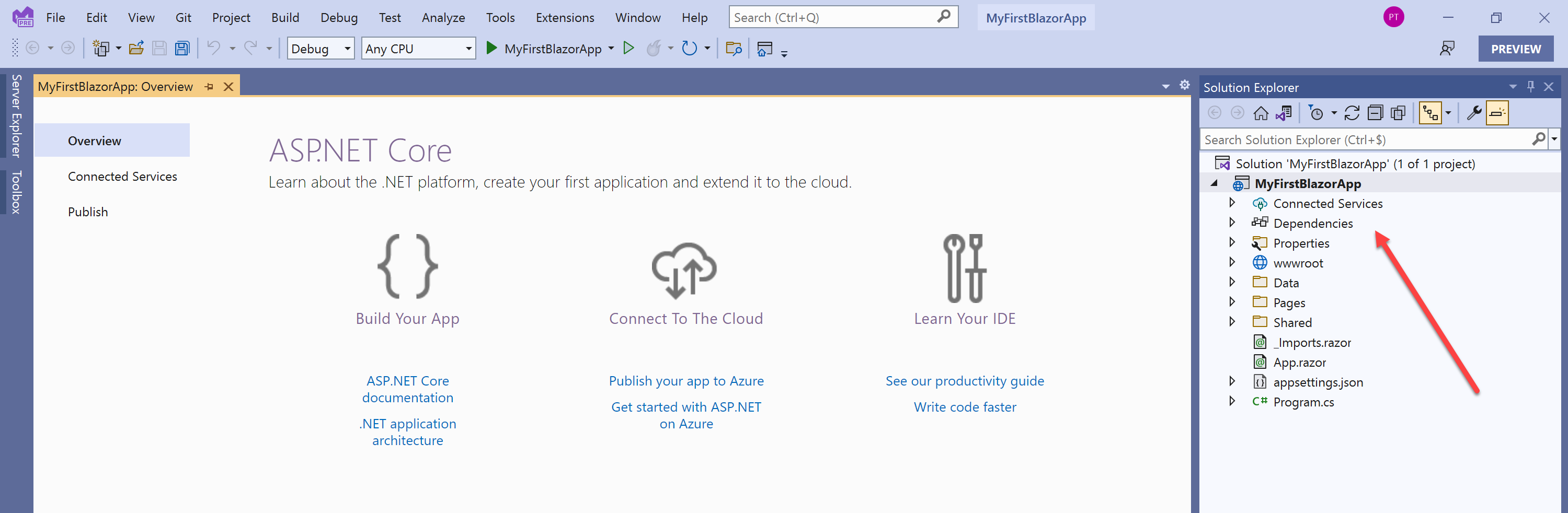1568x513 pixels.
Task: Click the Solution Explorer Home icon
Action: coord(1261,113)
